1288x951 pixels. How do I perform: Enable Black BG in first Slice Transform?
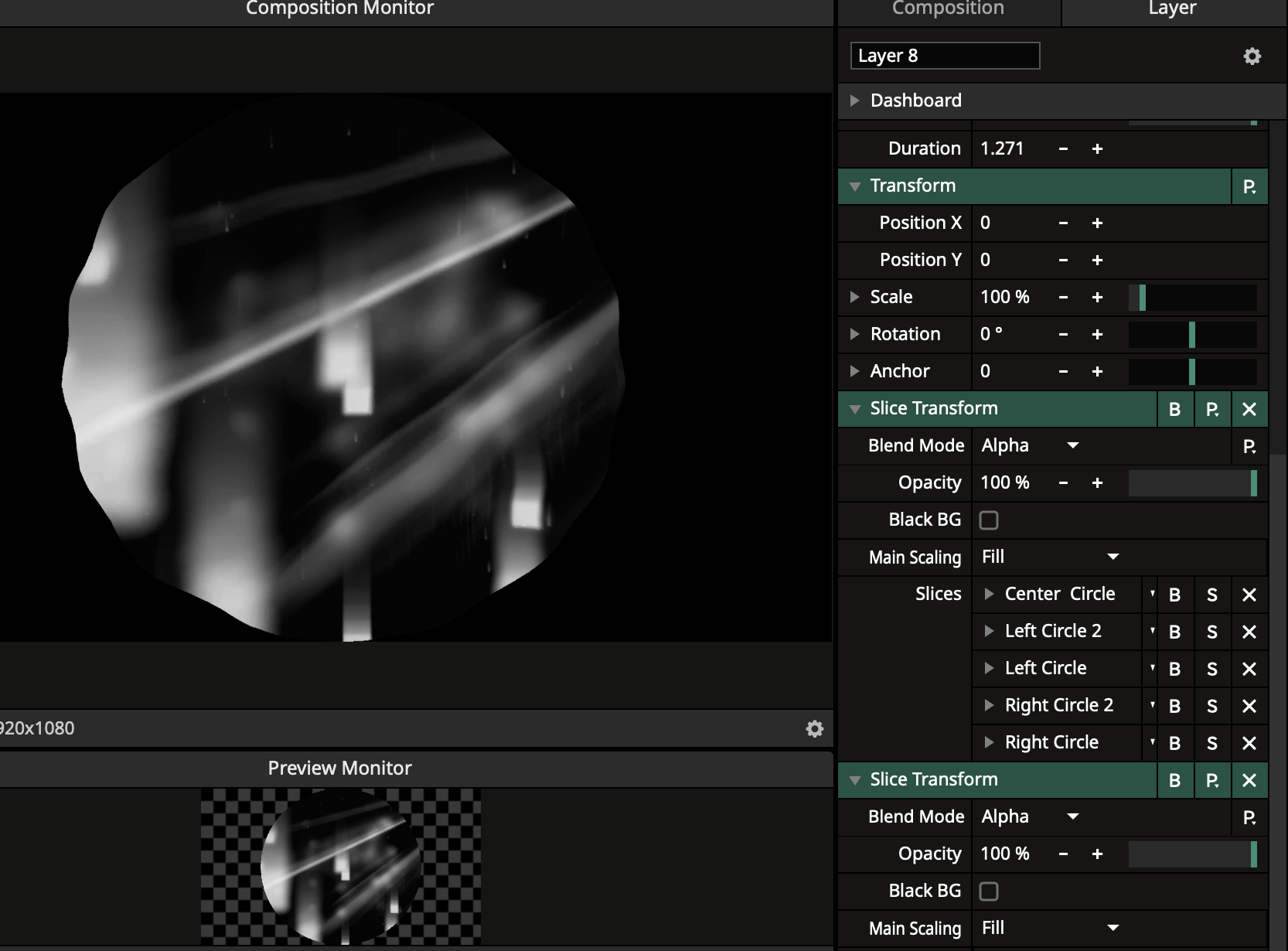(989, 520)
